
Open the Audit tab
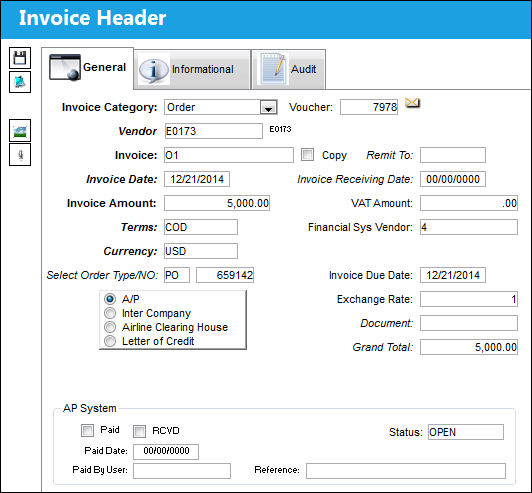pos(289,70)
